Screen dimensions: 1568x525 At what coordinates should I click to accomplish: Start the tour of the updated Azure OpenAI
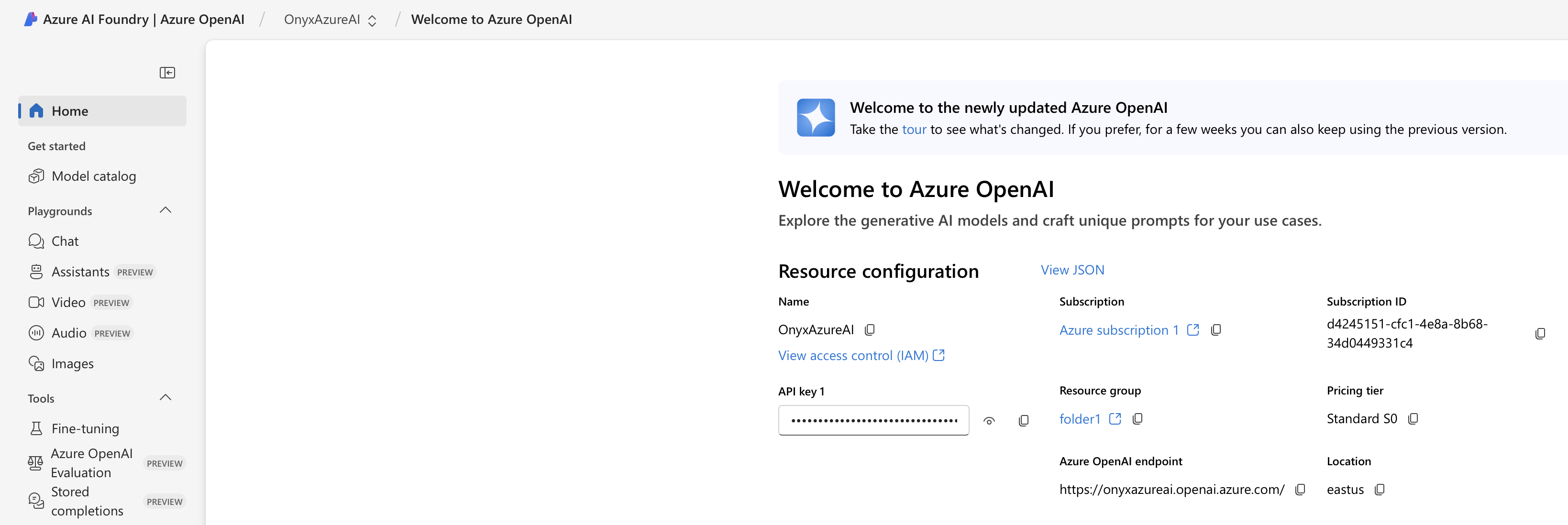pyautogui.click(x=913, y=129)
